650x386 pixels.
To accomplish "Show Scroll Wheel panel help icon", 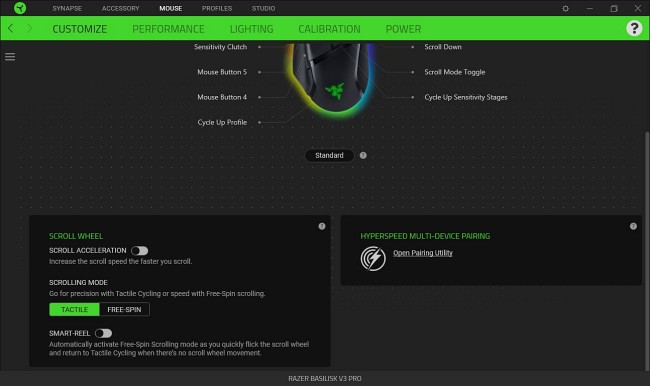I will click(x=322, y=226).
